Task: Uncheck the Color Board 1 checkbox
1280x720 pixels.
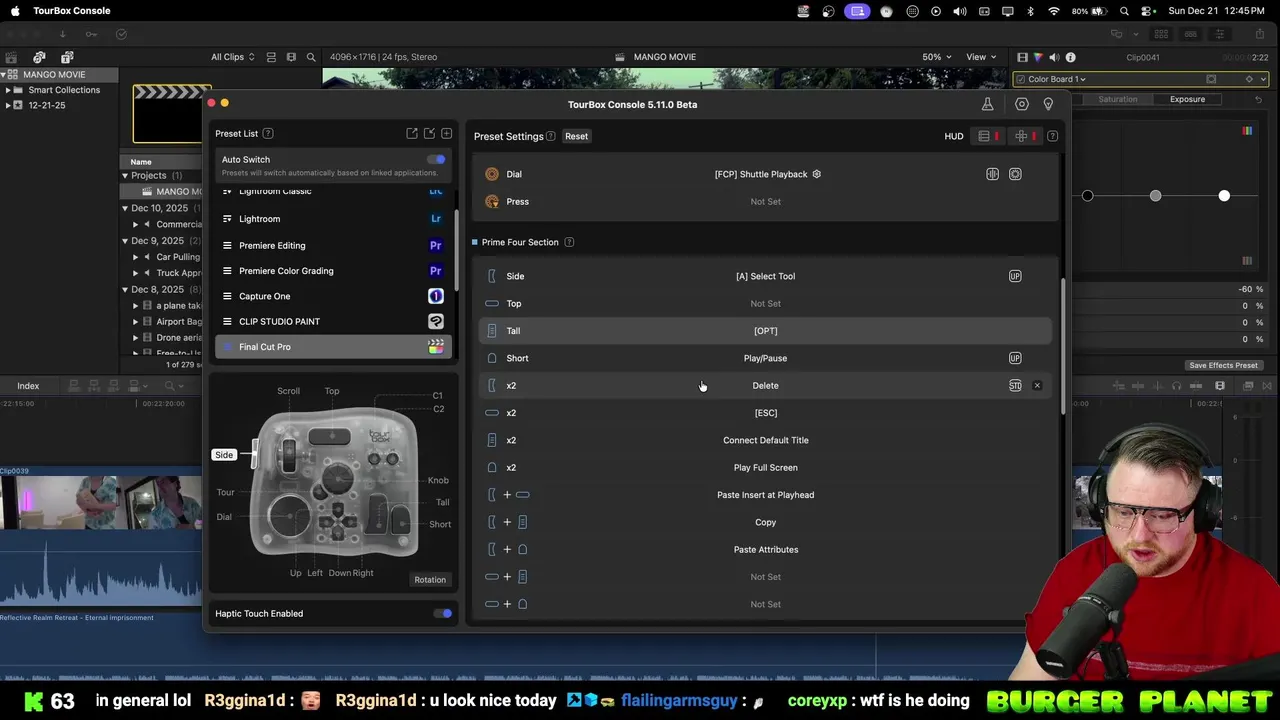Action: [1020, 79]
